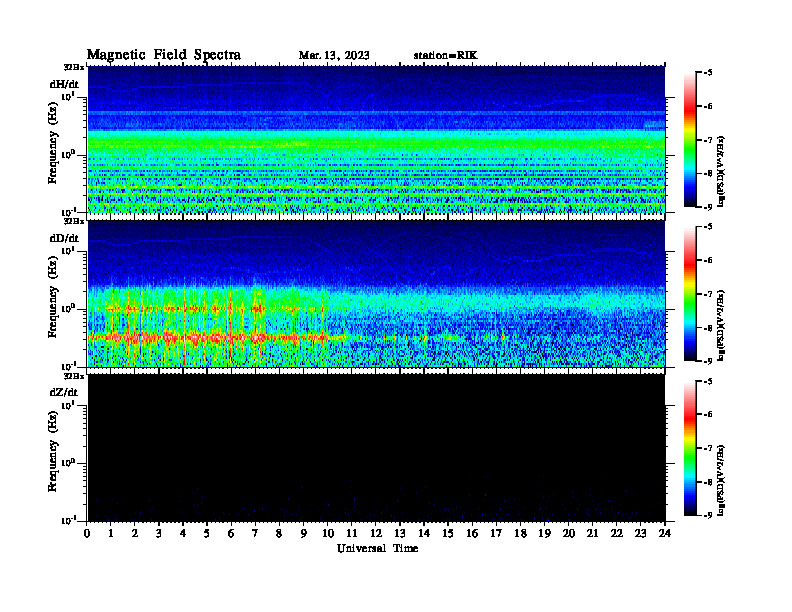The width and height of the screenshot is (792, 612).
Task: Click the 10^0 frequency tick of dH/dt panel
Action: (x=68, y=154)
